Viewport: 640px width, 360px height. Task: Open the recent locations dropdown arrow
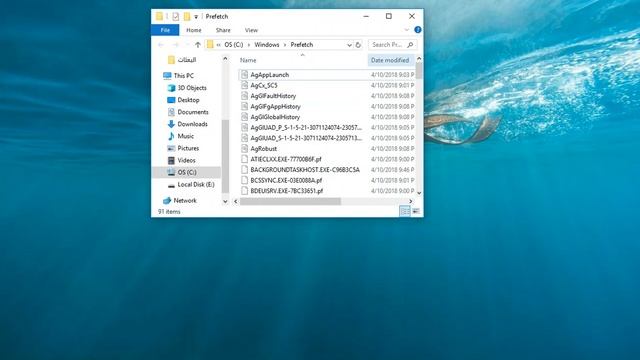click(x=187, y=45)
